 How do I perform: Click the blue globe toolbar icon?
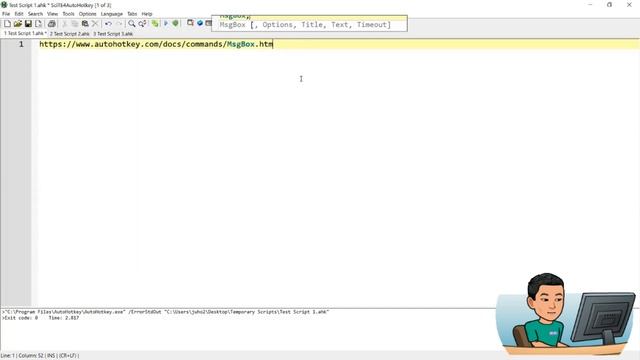[x=200, y=23]
